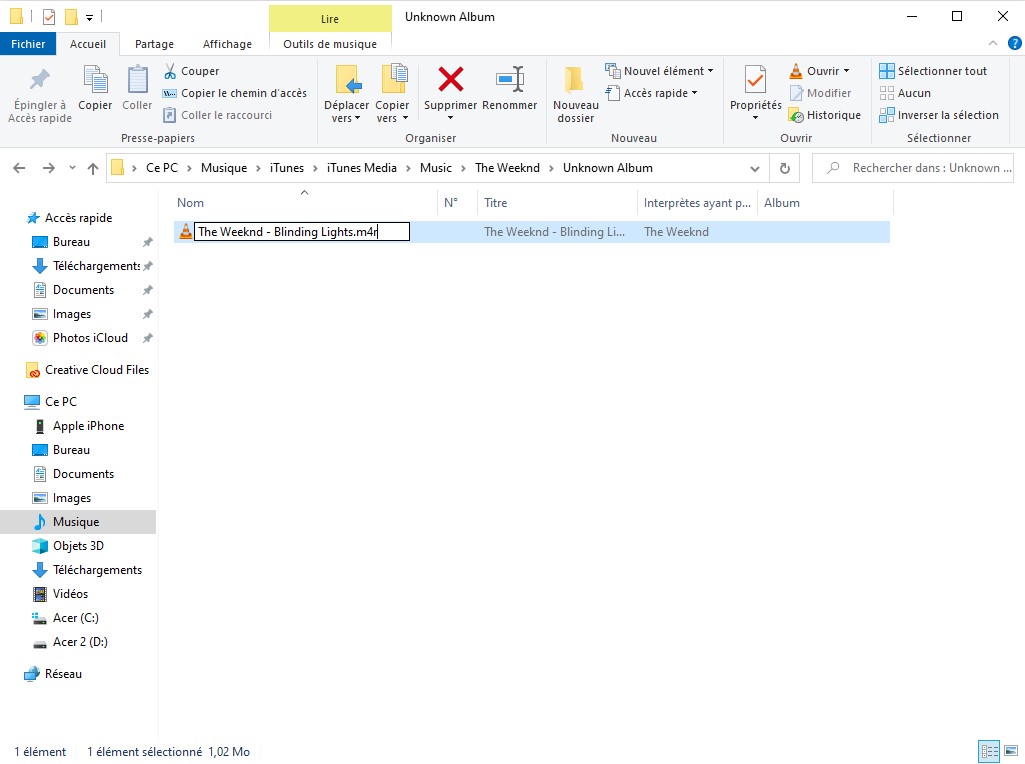Click the VLC icon of the Blinding Lights file
The image size is (1025, 764).
point(186,231)
